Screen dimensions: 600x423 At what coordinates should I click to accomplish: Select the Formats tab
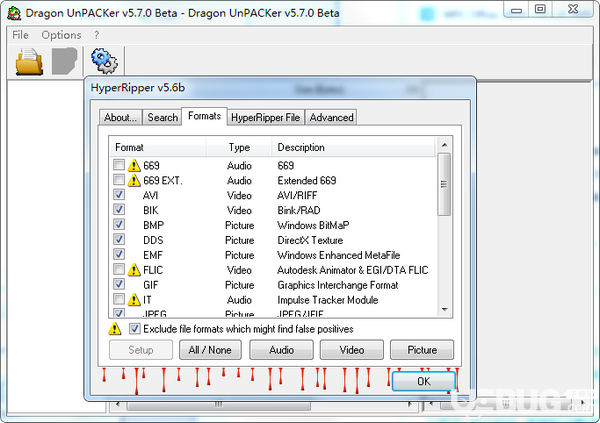point(204,116)
